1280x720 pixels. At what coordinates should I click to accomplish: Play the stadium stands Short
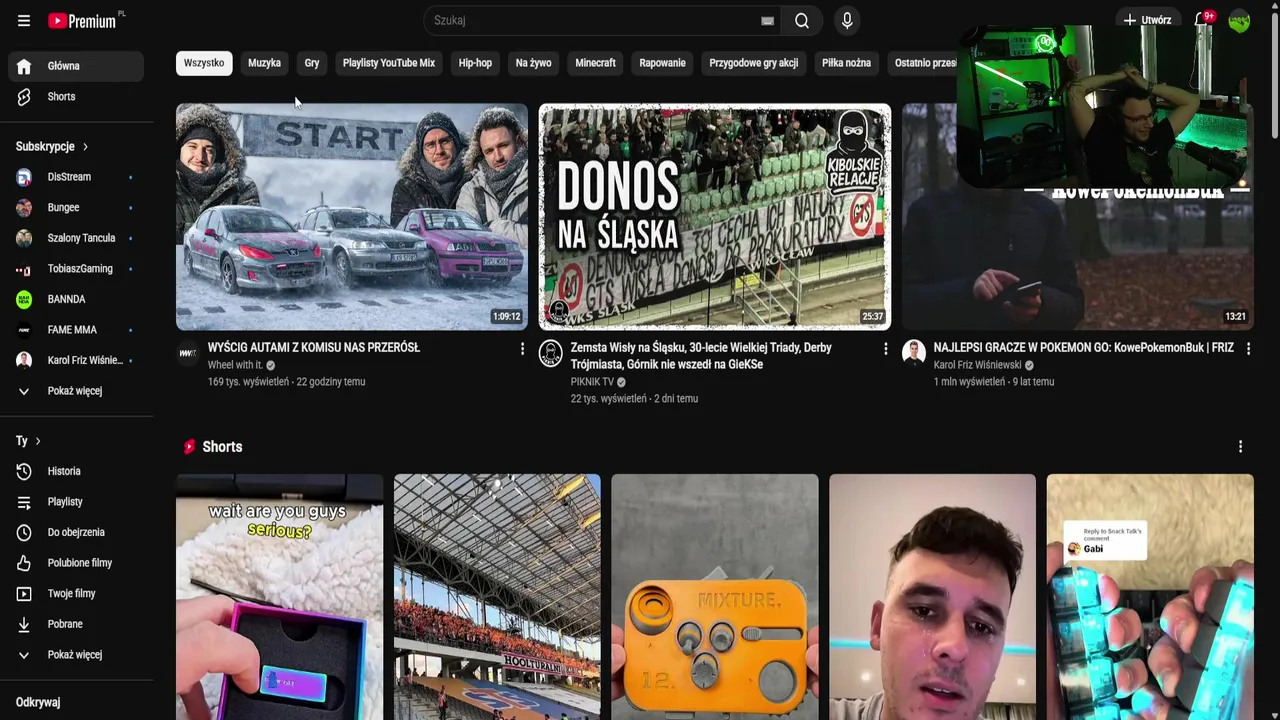(x=497, y=597)
